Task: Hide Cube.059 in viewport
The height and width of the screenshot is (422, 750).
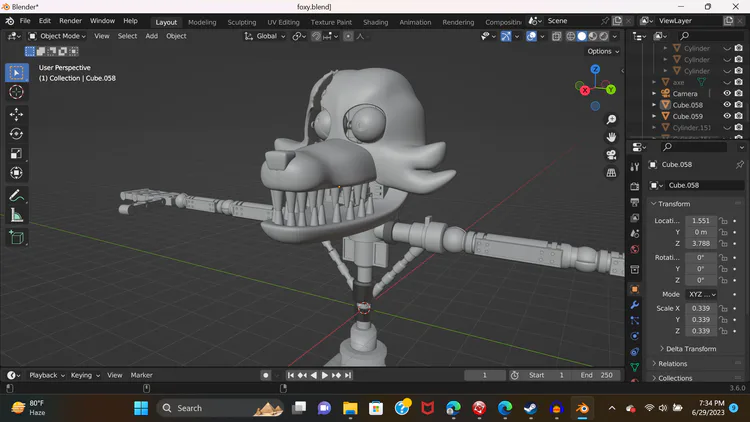Action: (x=727, y=116)
